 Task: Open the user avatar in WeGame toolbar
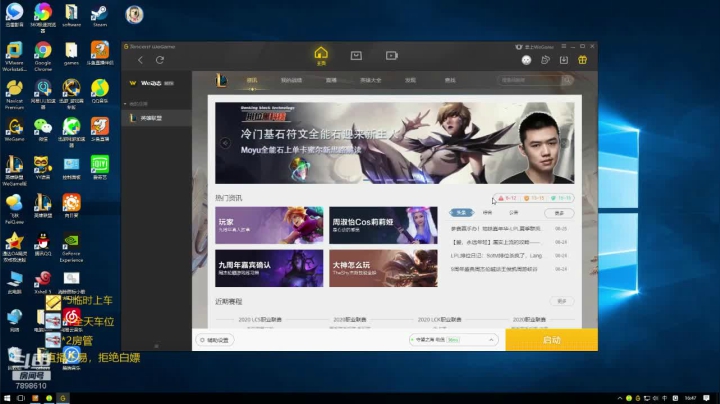[x=526, y=60]
